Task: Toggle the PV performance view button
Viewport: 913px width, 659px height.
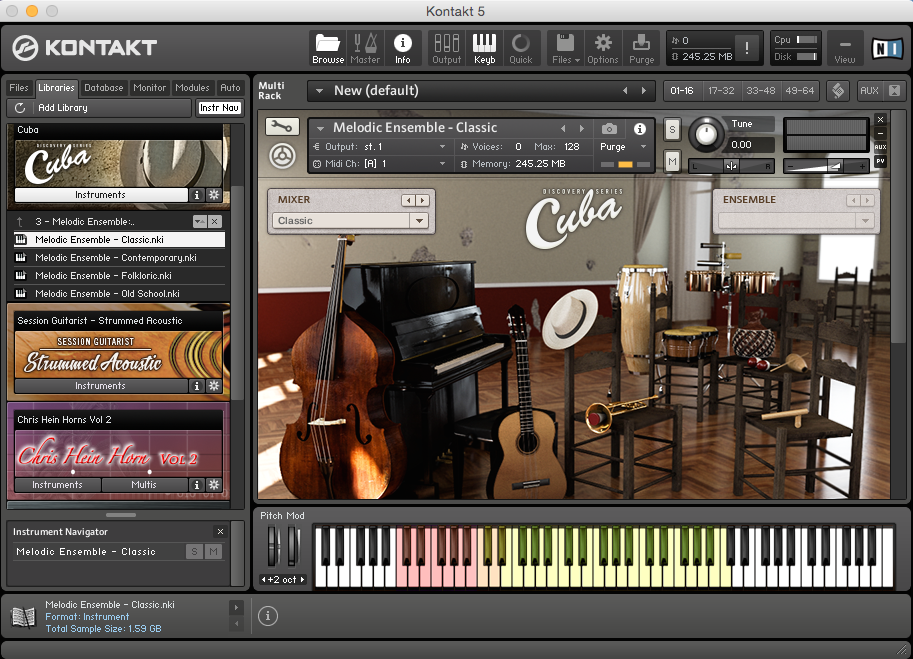Action: pyautogui.click(x=880, y=161)
